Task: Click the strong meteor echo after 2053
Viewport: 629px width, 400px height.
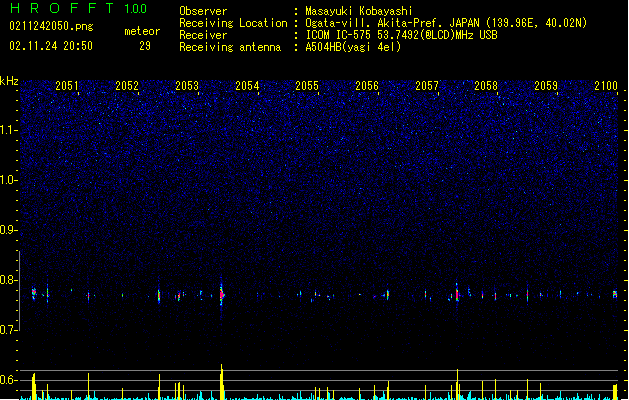Action: (x=221, y=294)
